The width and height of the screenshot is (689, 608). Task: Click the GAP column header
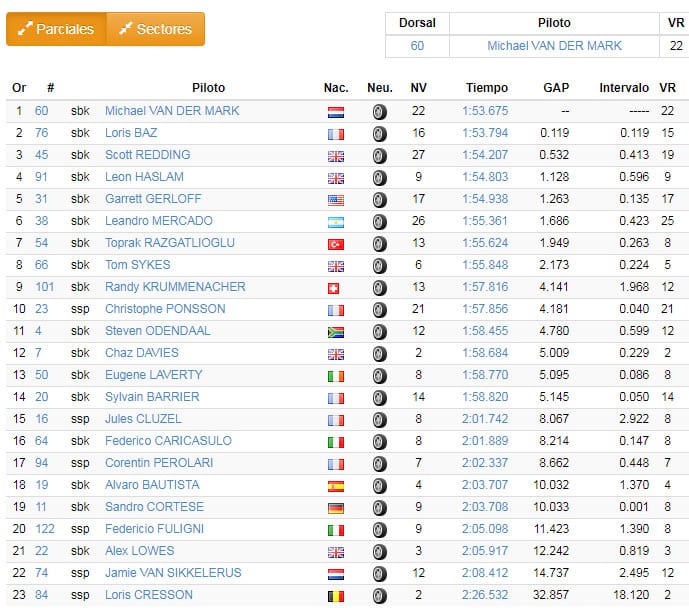click(555, 88)
